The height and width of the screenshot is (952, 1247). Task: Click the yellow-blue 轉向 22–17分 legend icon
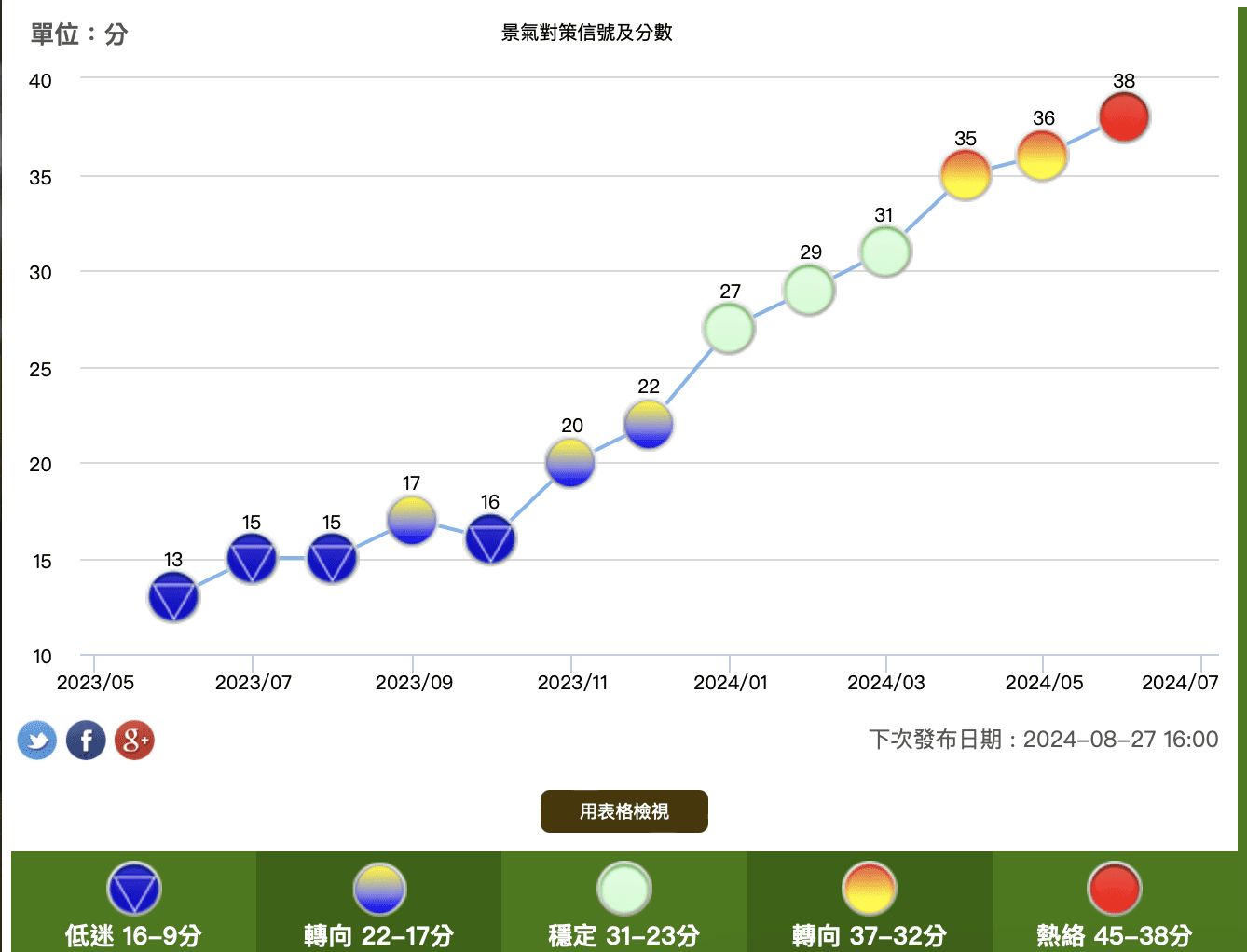379,889
